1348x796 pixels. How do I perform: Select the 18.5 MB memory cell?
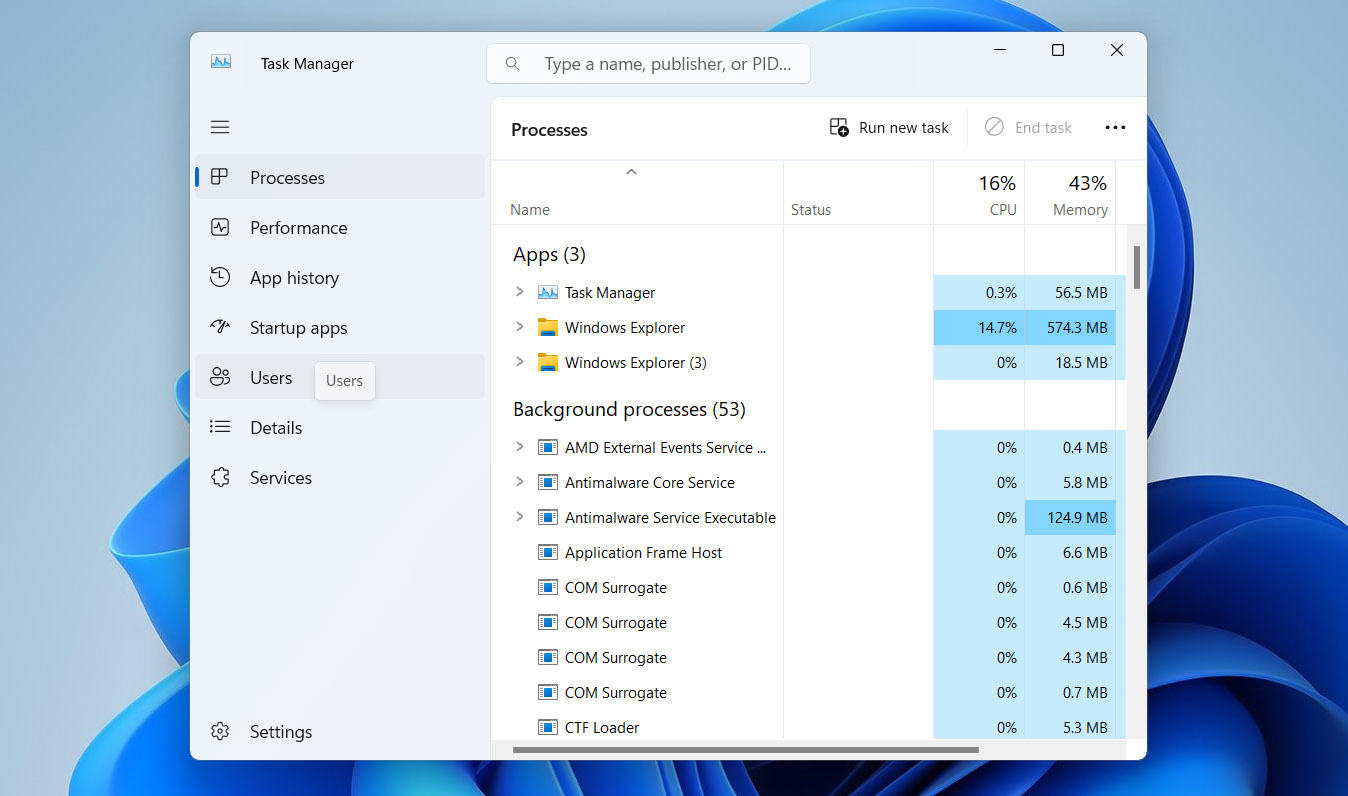pyautogui.click(x=1070, y=362)
